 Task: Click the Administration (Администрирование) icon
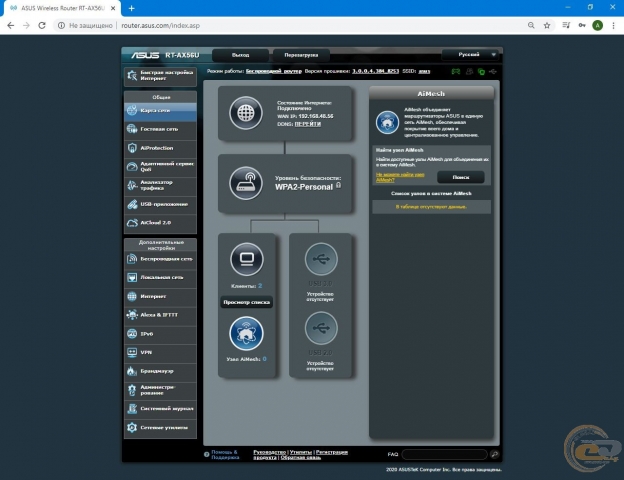click(132, 390)
